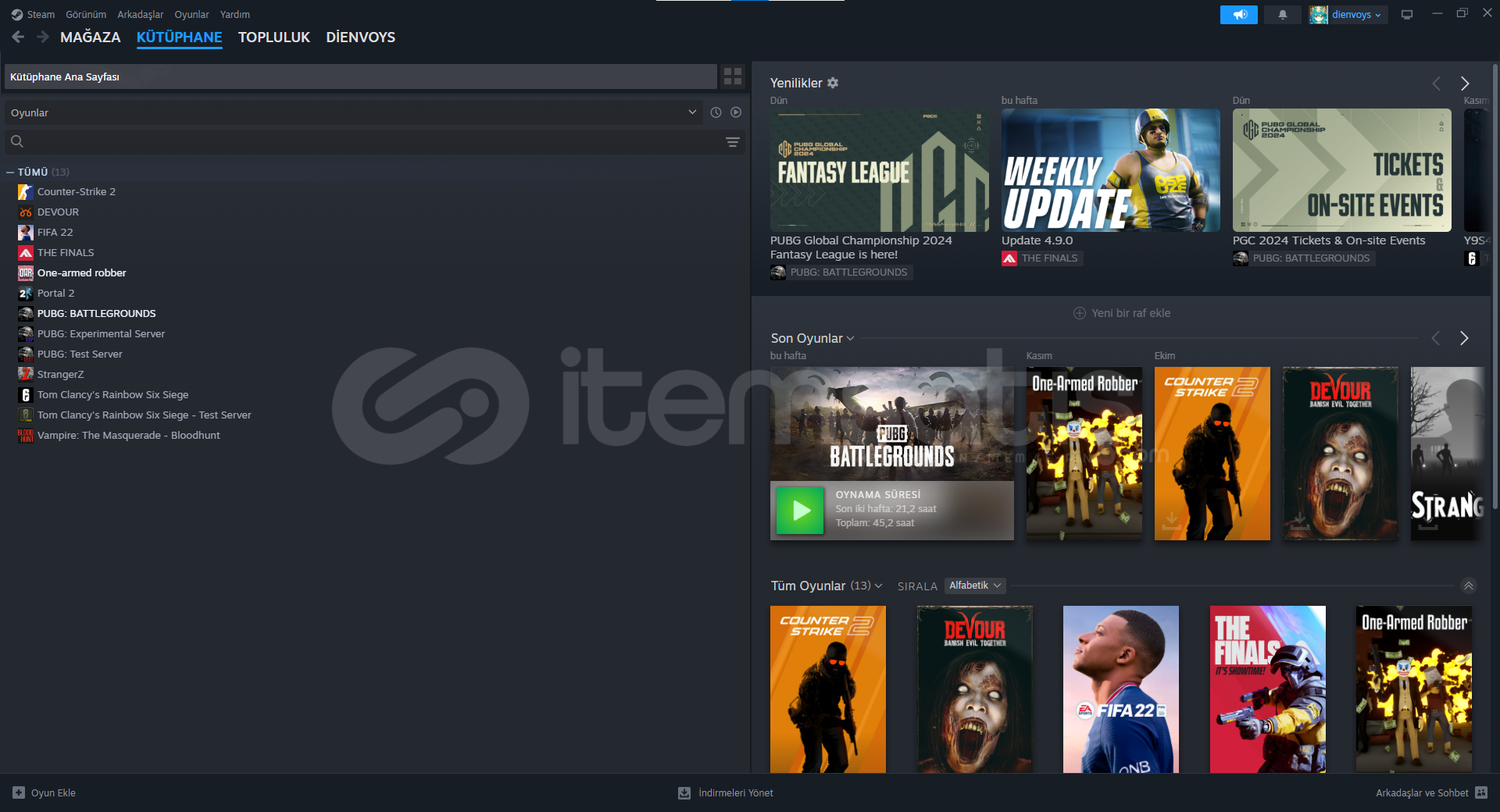1500x812 pixels.
Task: Click the plus icon of Yeni bir raf ekle
Action: 1080,313
